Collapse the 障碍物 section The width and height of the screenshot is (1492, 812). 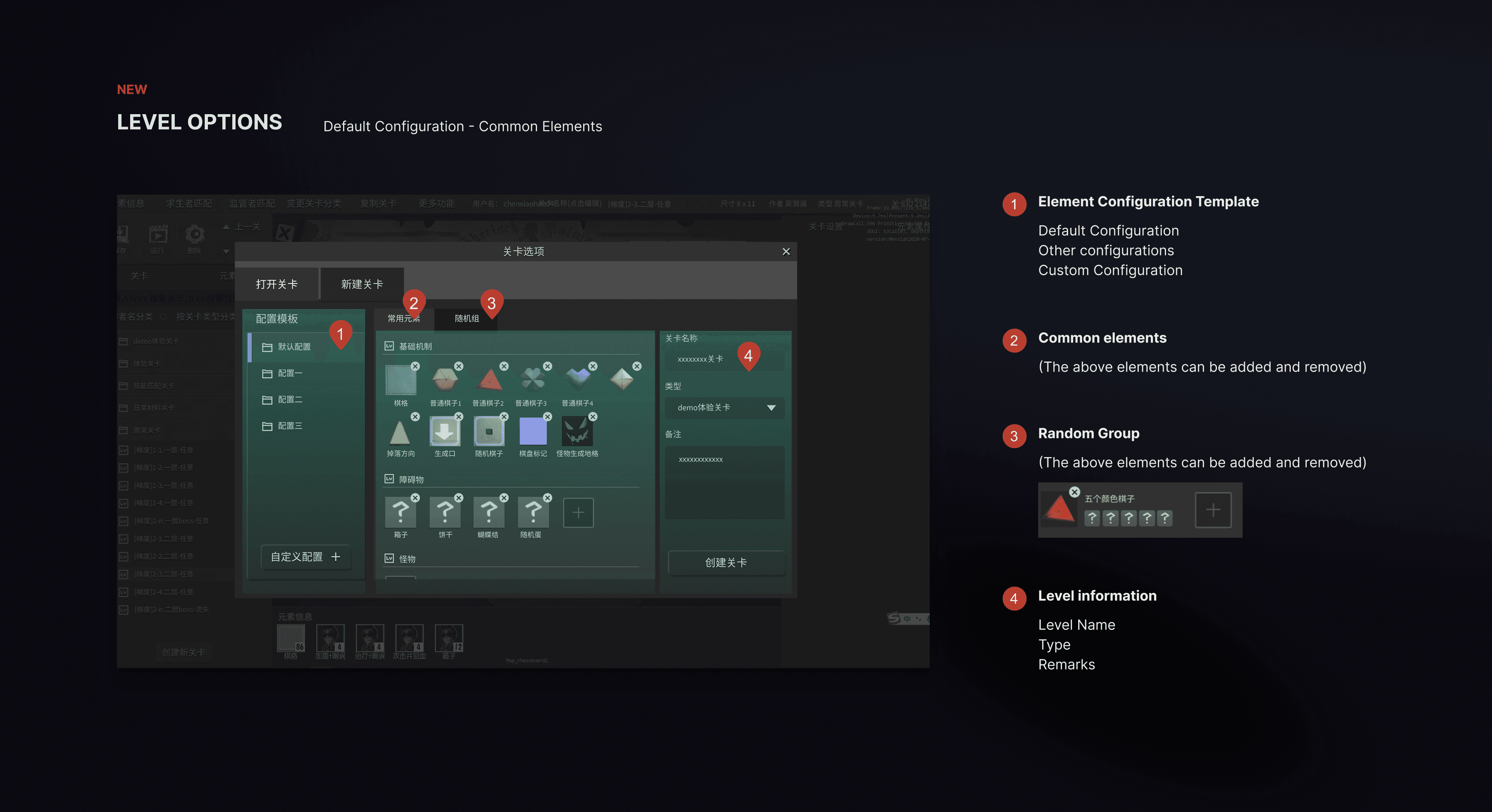click(389, 479)
